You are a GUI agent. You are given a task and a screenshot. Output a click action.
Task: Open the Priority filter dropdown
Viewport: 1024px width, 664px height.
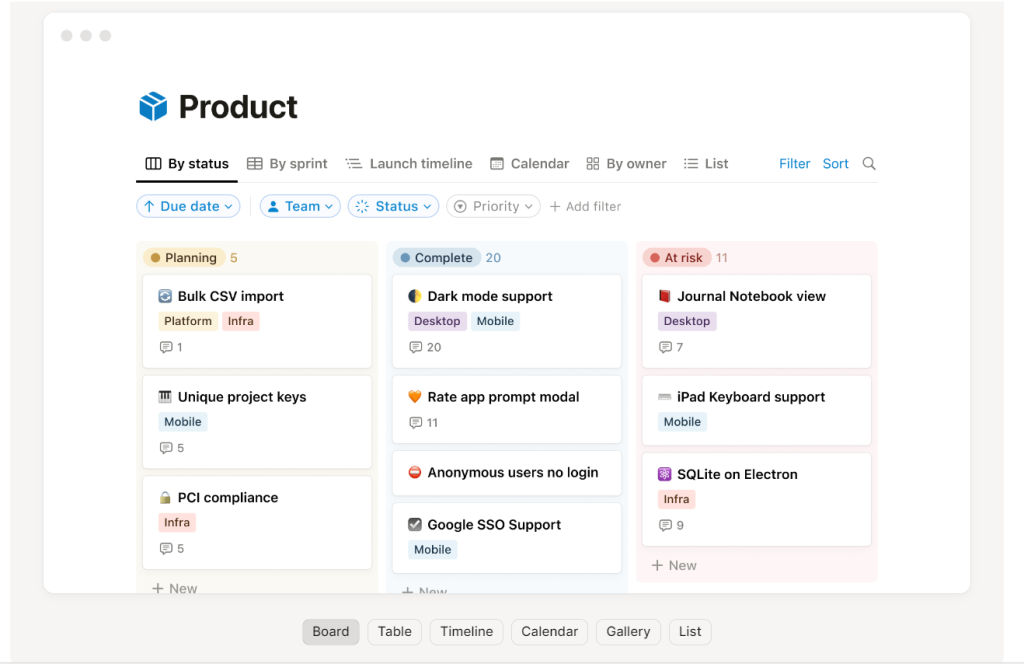(x=493, y=206)
